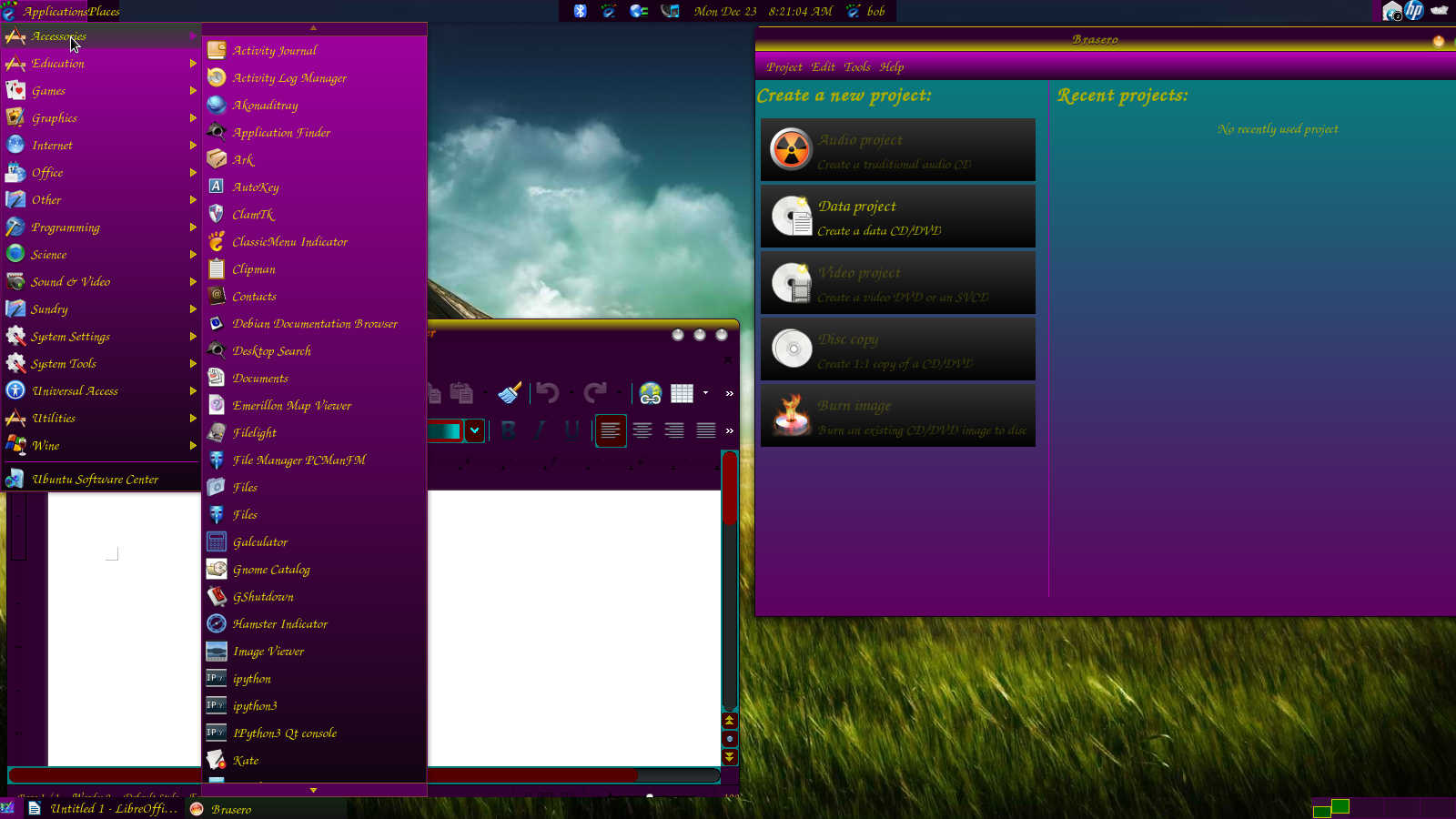Click LibreOffice vertical scrollbar thumb
This screenshot has height=819, width=1456.
tap(729, 487)
